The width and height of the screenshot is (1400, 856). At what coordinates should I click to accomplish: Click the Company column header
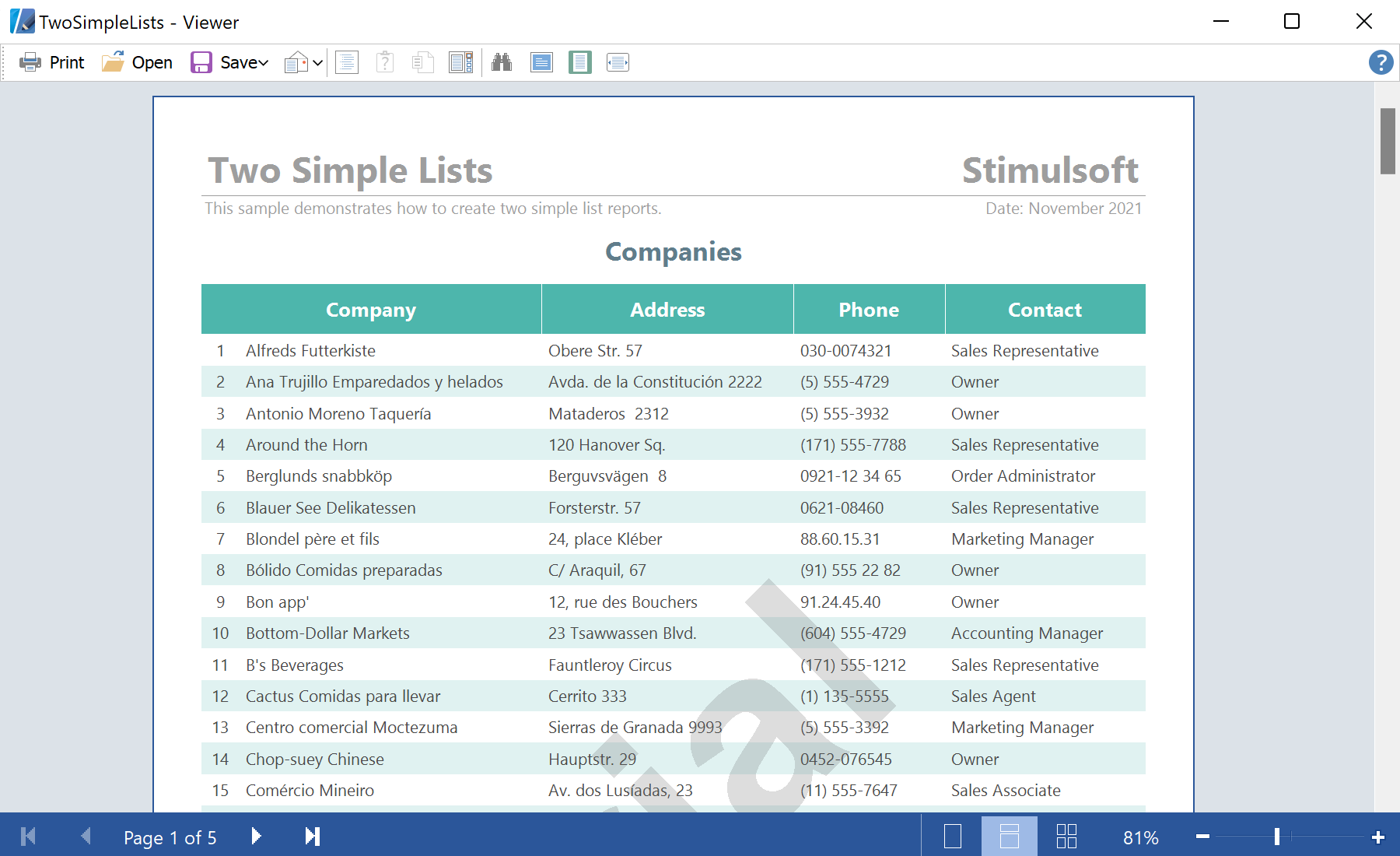[x=371, y=310]
